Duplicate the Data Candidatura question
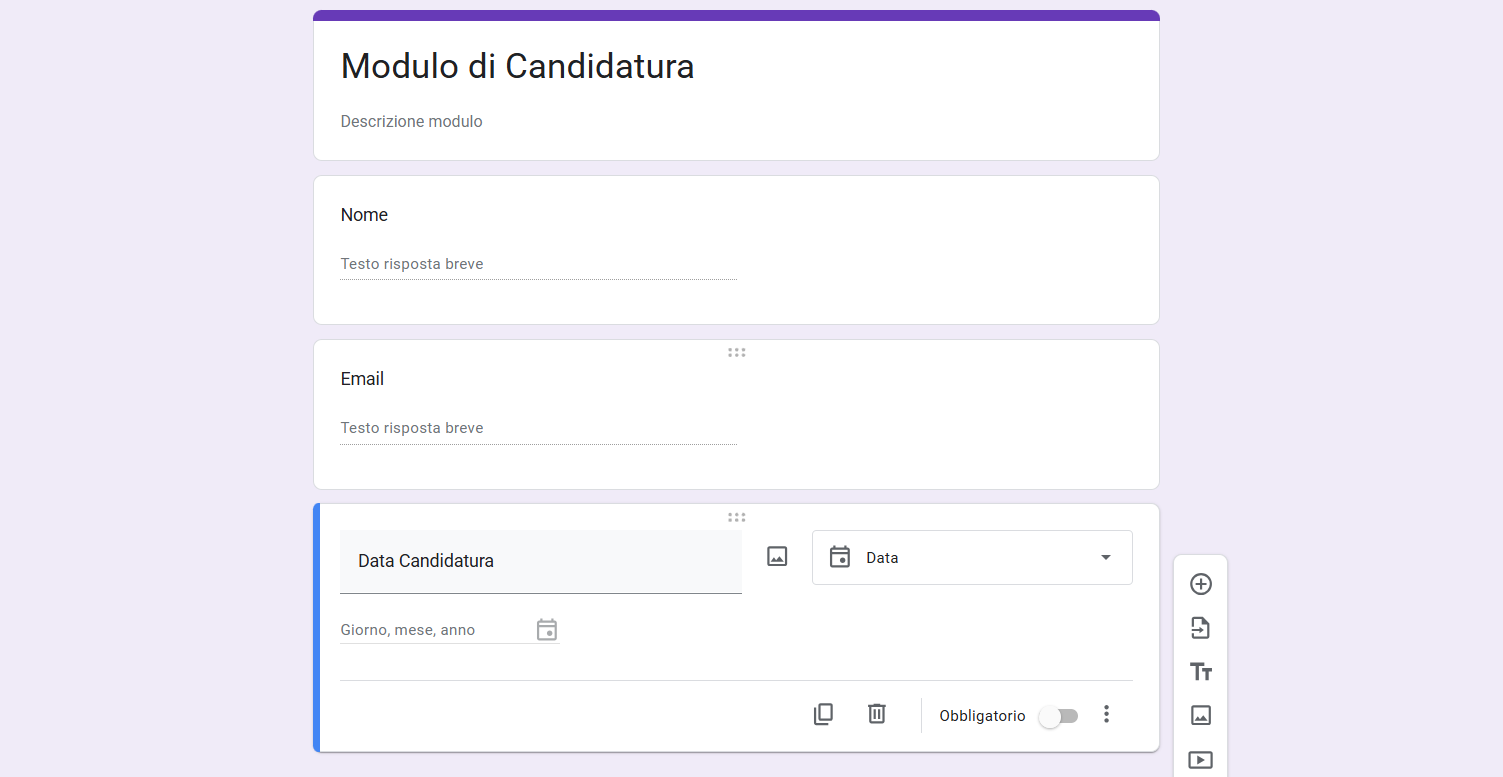The height and width of the screenshot is (777, 1503). click(x=823, y=714)
